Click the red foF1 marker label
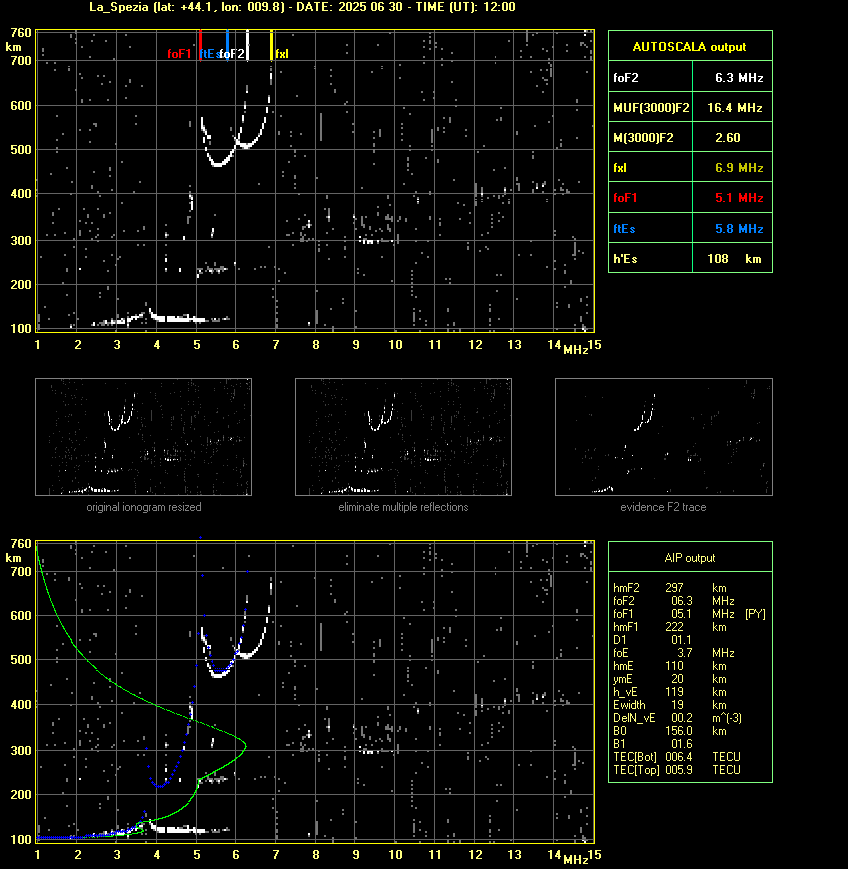The height and width of the screenshot is (869, 848). point(179,54)
